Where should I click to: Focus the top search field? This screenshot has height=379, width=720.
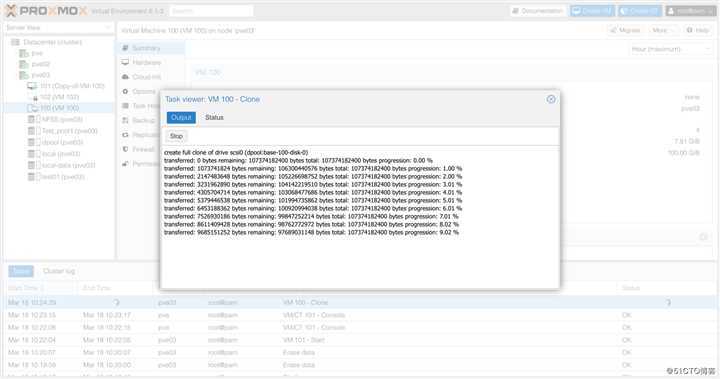point(211,11)
